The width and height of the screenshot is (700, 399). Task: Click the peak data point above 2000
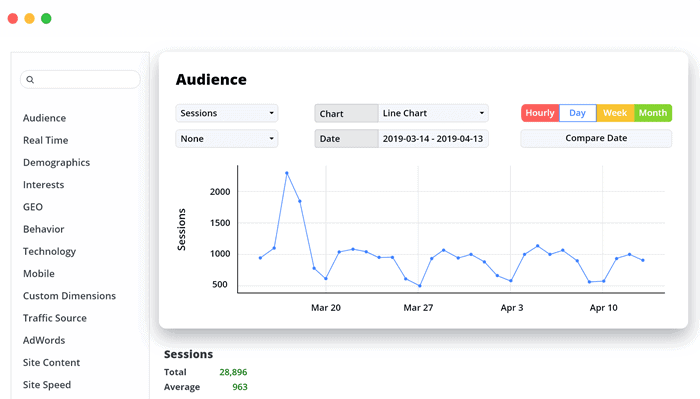pyautogui.click(x=287, y=173)
